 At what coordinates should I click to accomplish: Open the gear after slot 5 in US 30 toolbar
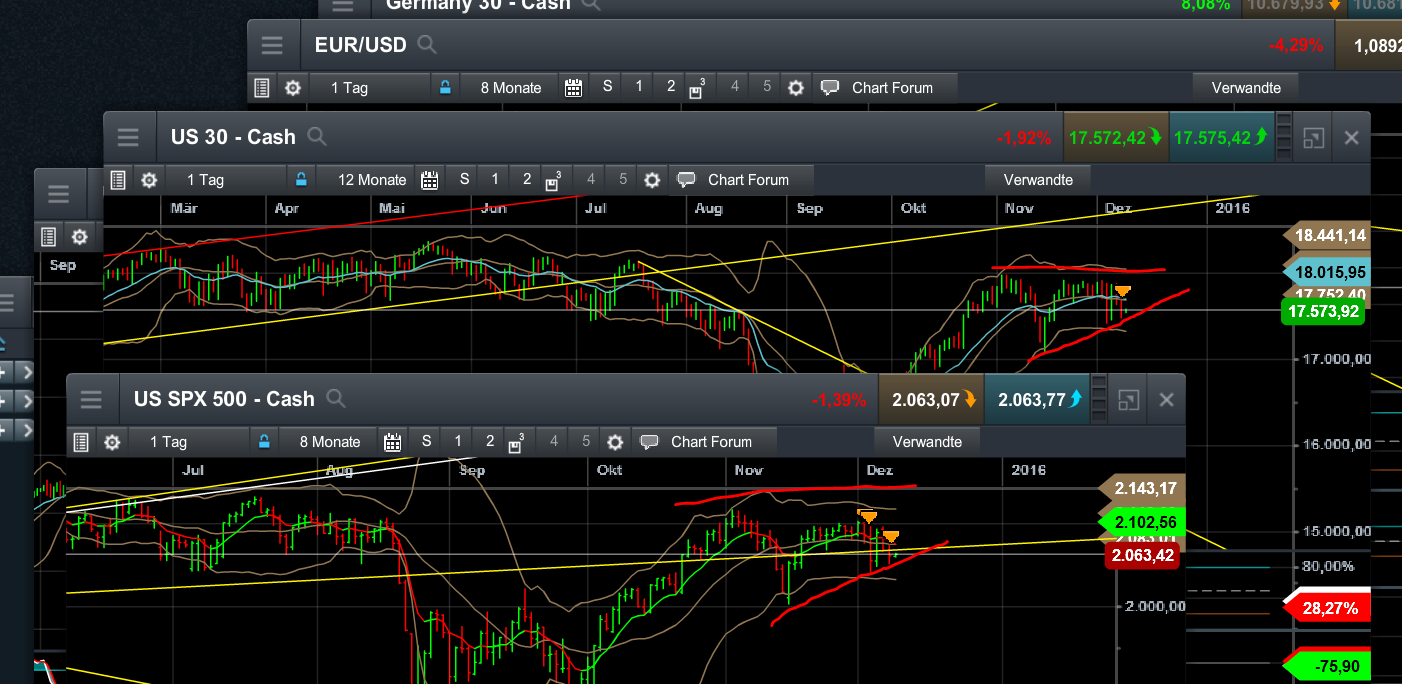click(x=652, y=180)
